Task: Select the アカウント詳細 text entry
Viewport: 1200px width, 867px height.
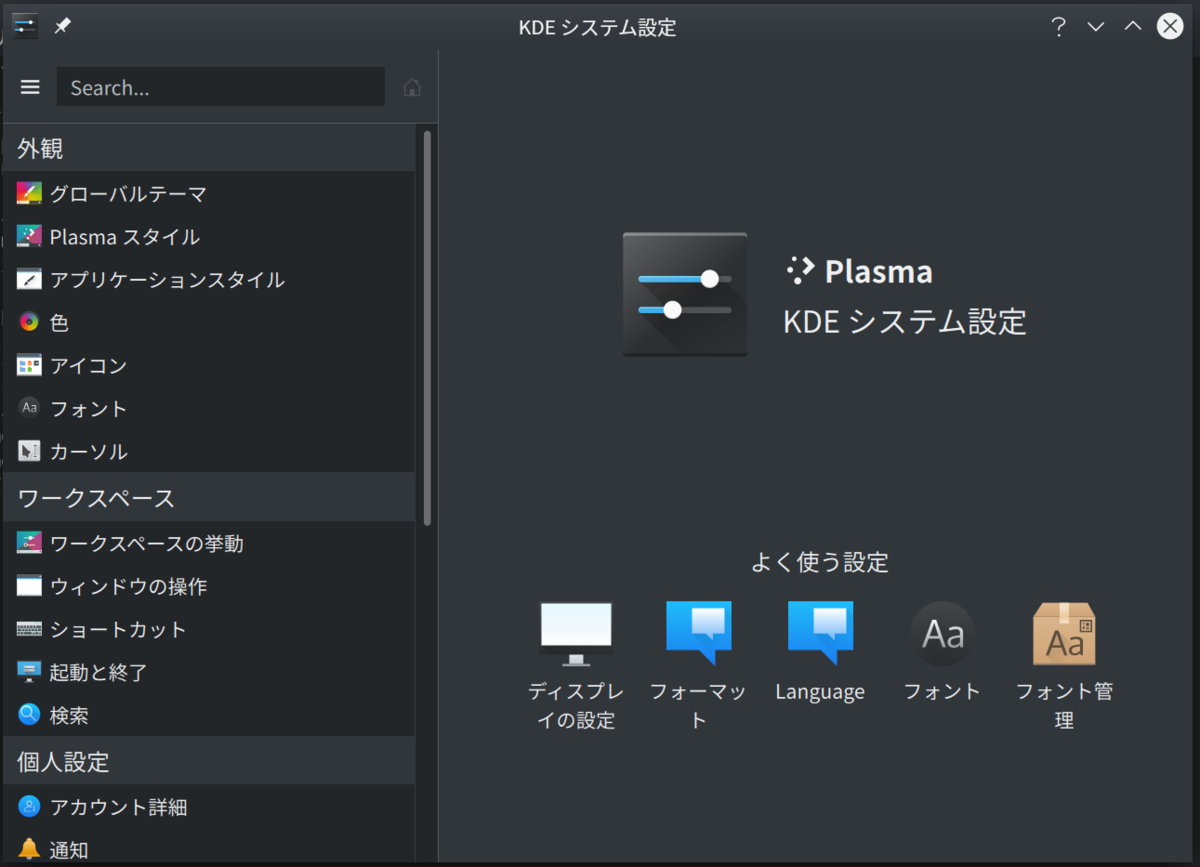Action: click(118, 807)
